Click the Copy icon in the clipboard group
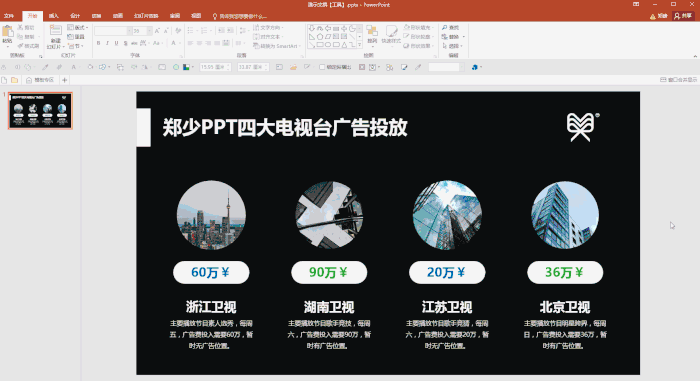This screenshot has width=700, height=381. tap(21, 37)
